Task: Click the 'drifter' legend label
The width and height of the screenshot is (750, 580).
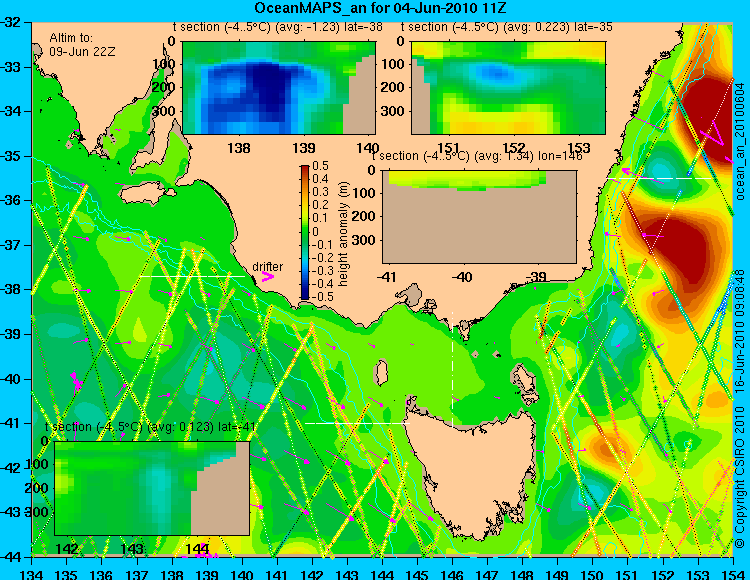Action: (267, 266)
